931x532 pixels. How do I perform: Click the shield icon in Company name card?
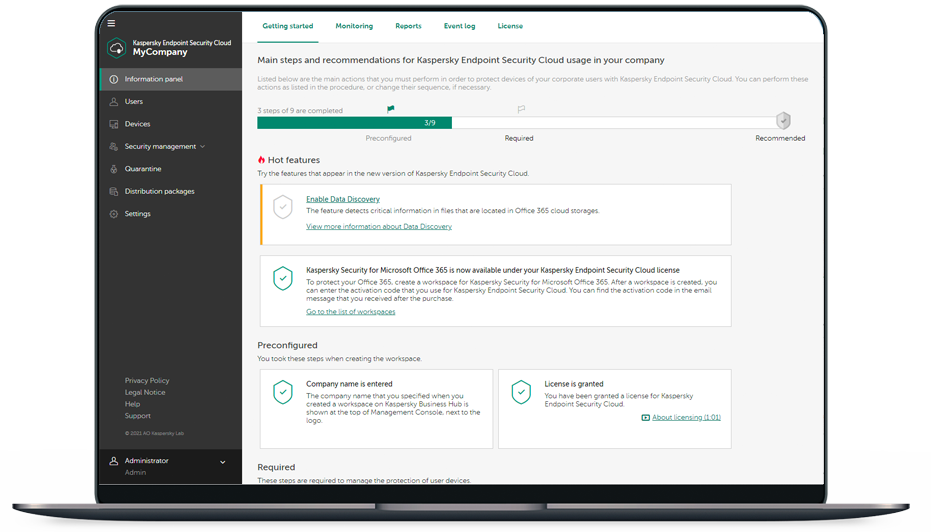pos(283,392)
